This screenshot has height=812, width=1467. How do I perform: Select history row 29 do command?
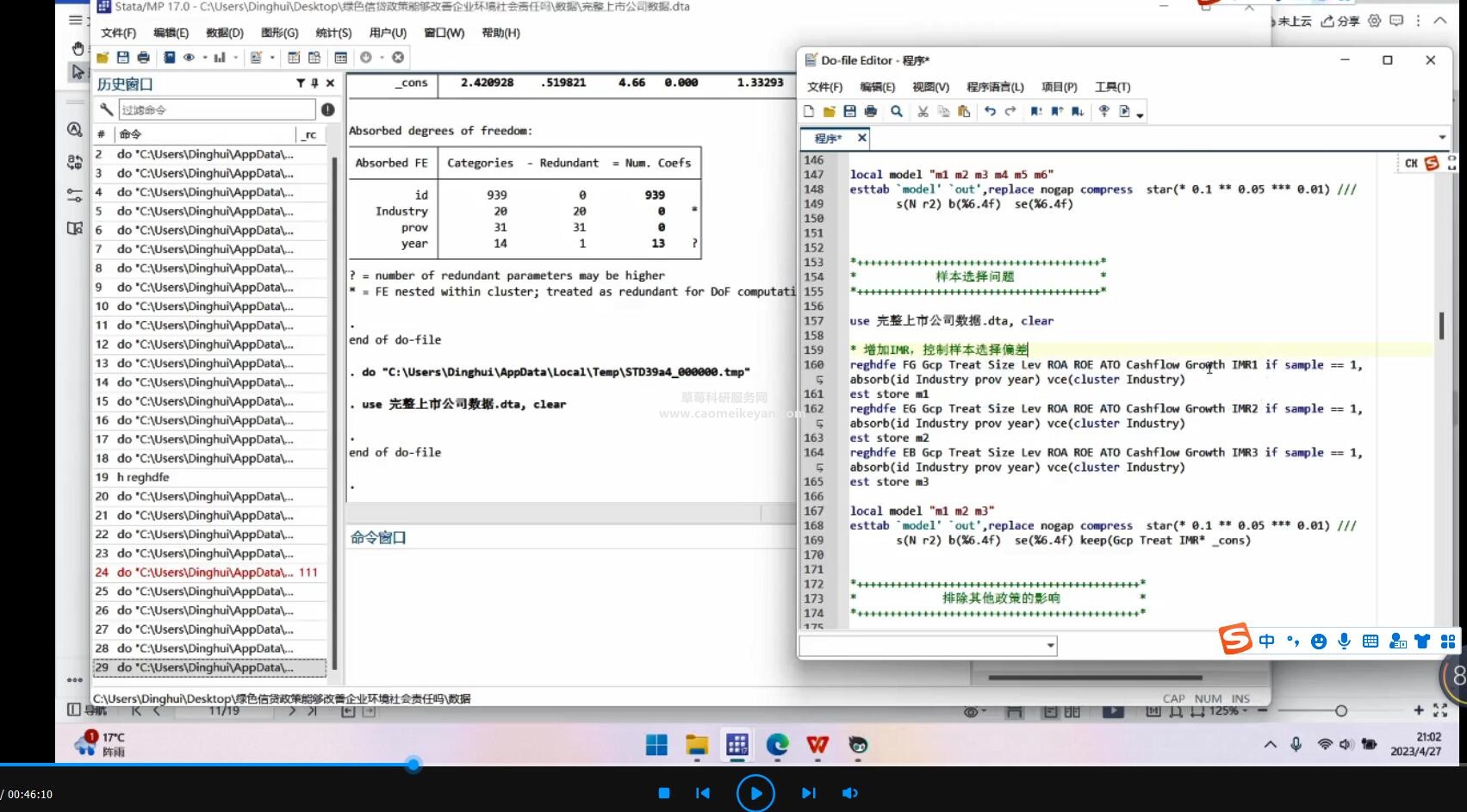(x=209, y=667)
